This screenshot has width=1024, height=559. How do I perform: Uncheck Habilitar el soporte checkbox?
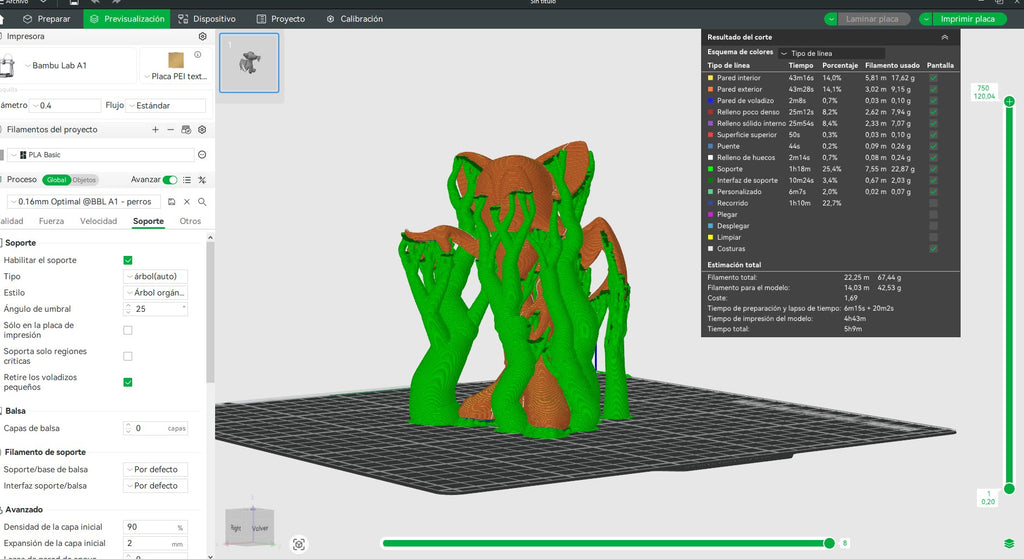click(x=128, y=260)
